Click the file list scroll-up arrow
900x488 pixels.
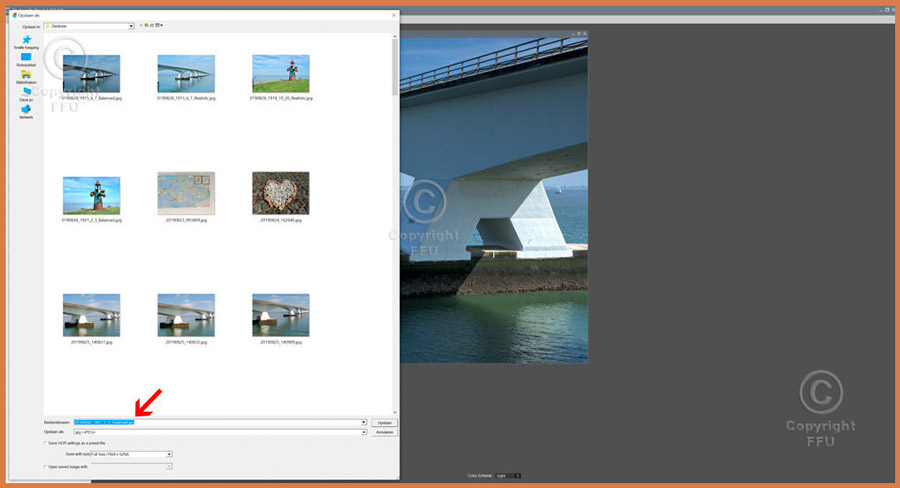394,36
